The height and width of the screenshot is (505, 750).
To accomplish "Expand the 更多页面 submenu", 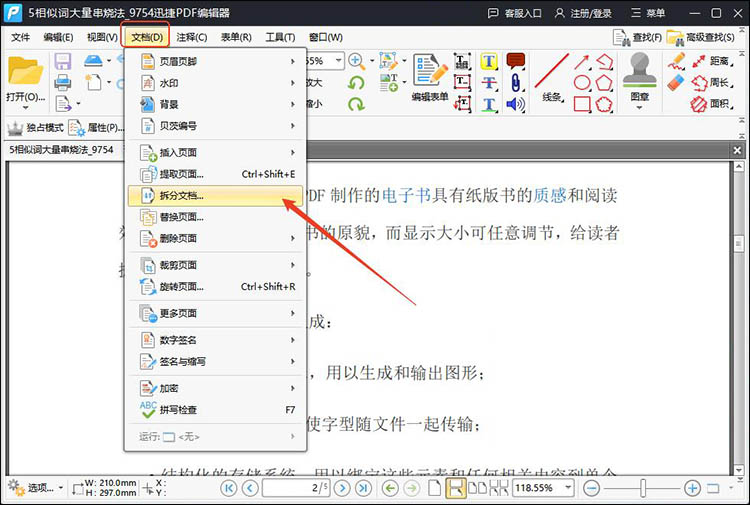I will tap(215, 313).
